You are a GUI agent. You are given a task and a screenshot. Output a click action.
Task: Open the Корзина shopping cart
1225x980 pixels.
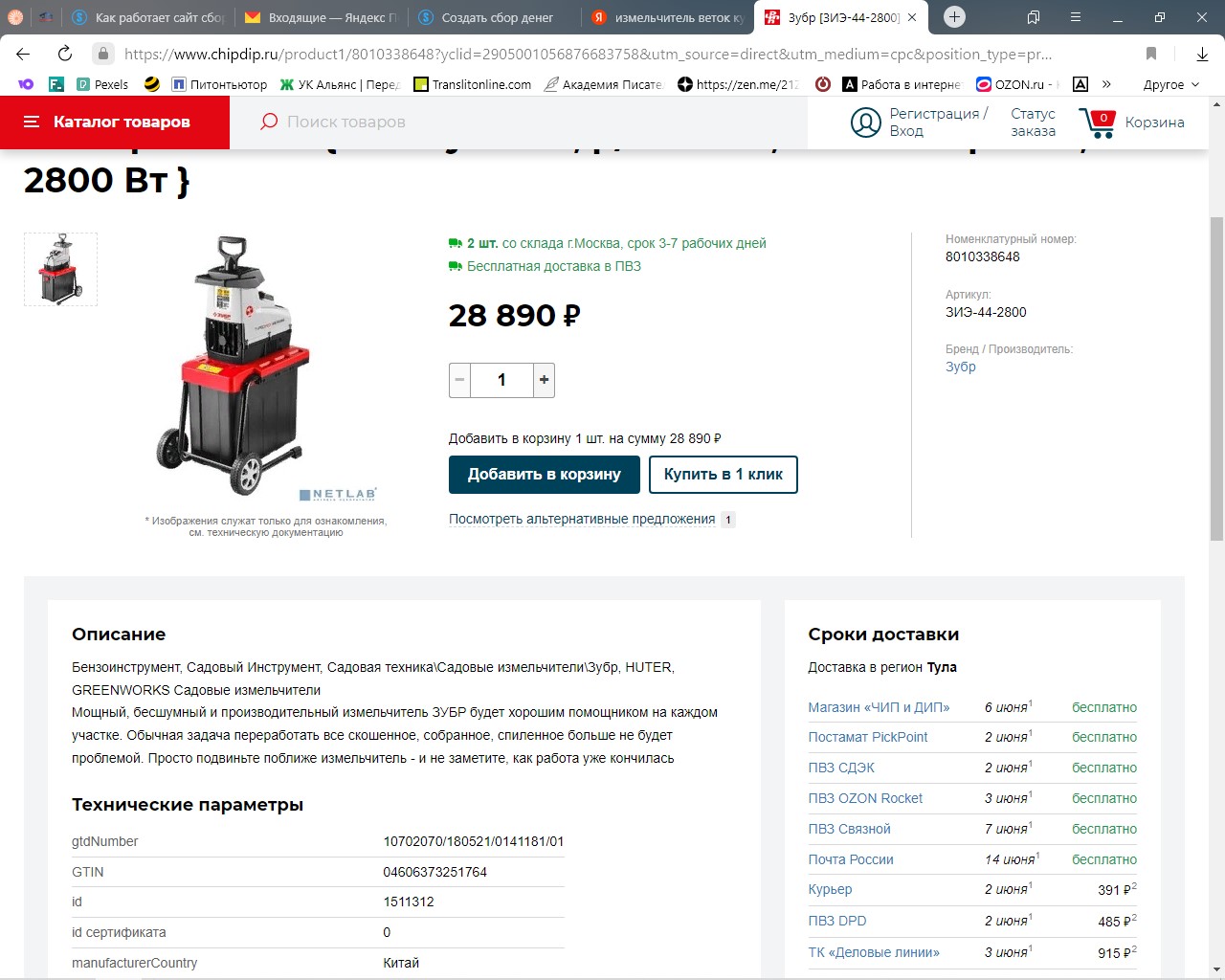(1131, 122)
